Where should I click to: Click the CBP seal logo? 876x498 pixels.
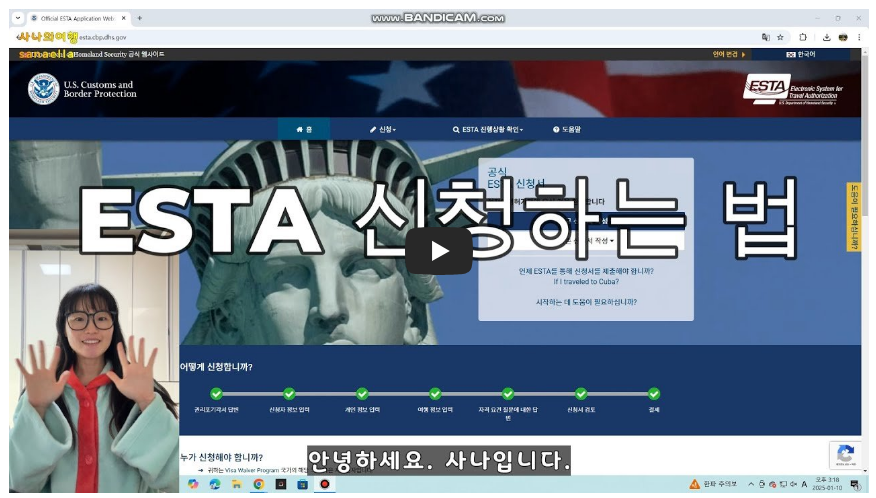pyautogui.click(x=44, y=89)
